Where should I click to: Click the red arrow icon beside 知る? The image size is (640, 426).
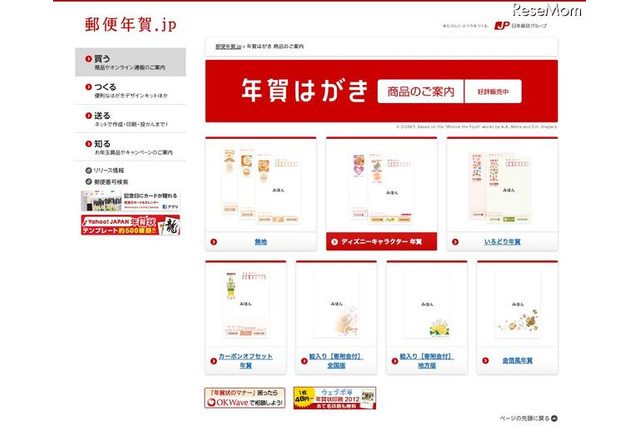pos(88,144)
